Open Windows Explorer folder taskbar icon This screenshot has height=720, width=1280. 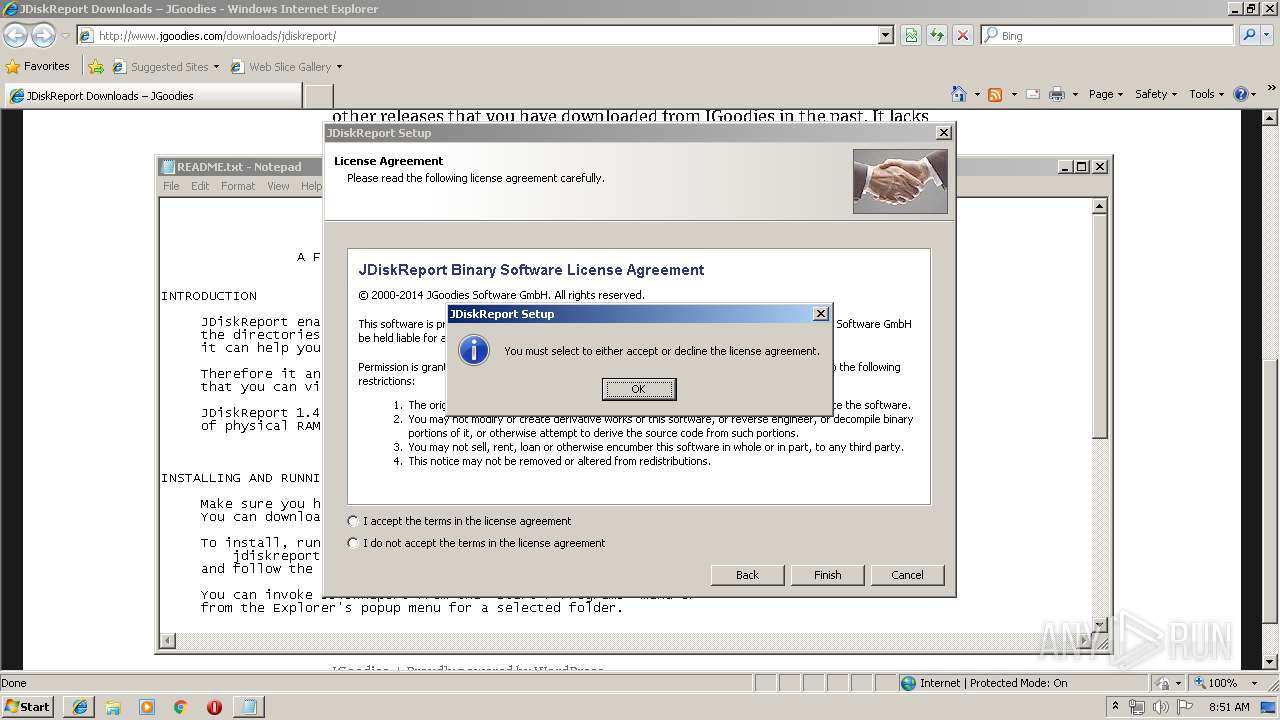tap(113, 707)
